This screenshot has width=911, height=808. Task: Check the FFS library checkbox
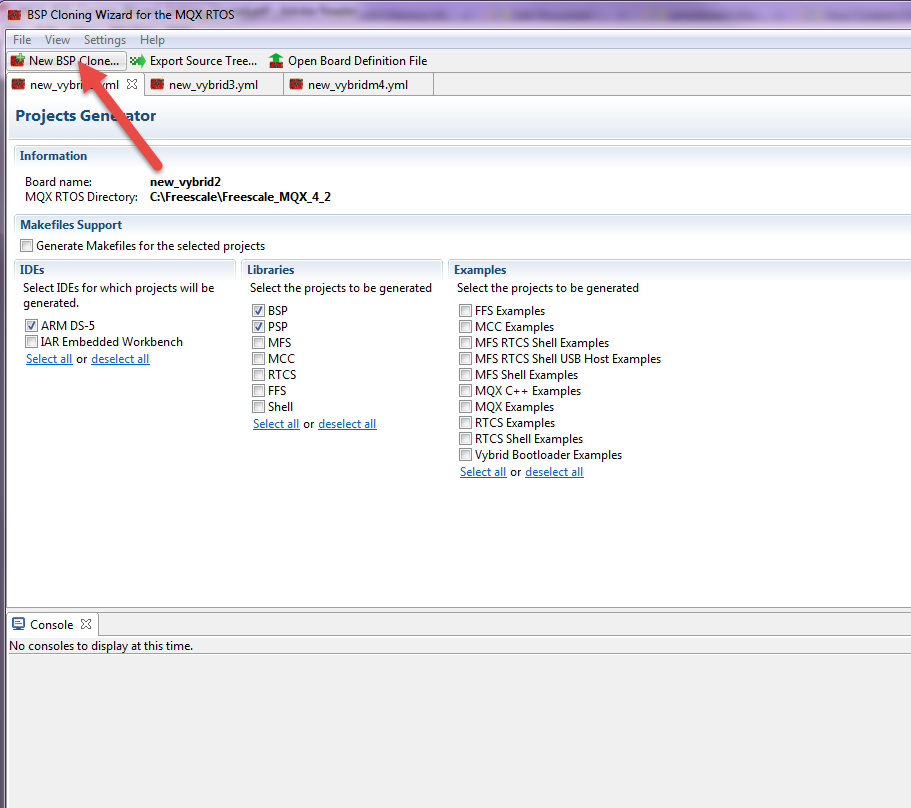click(259, 390)
